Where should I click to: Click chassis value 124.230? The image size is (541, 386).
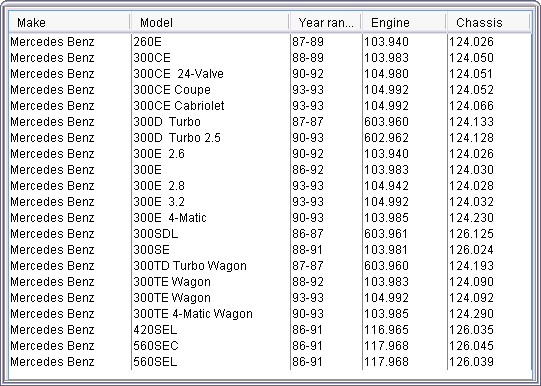(471, 218)
